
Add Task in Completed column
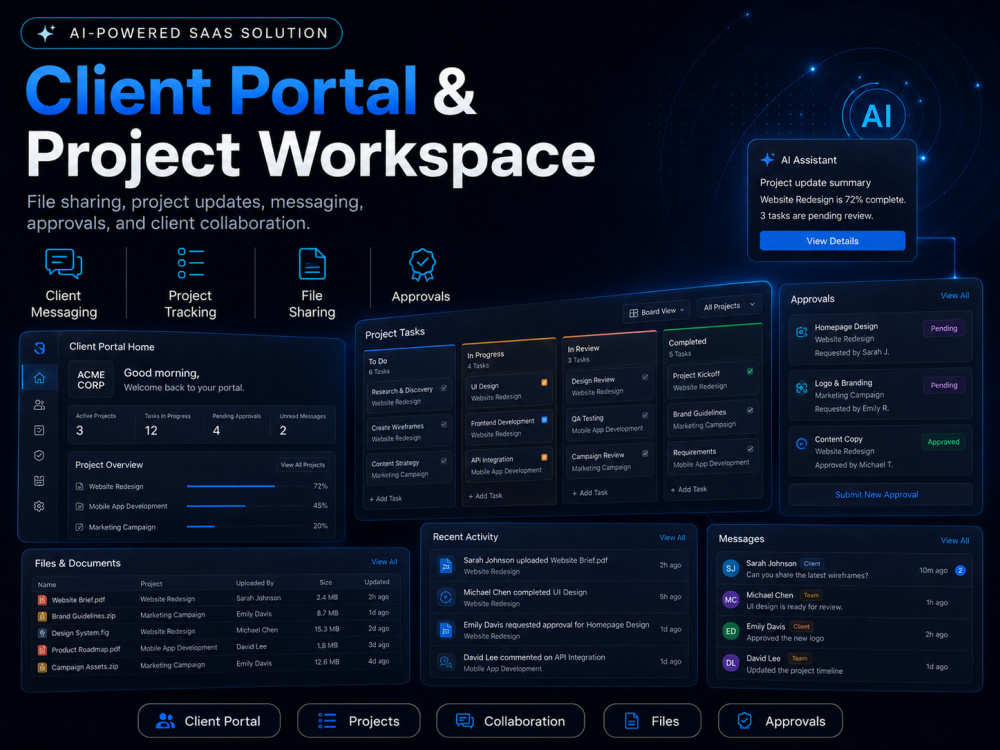[x=689, y=489]
